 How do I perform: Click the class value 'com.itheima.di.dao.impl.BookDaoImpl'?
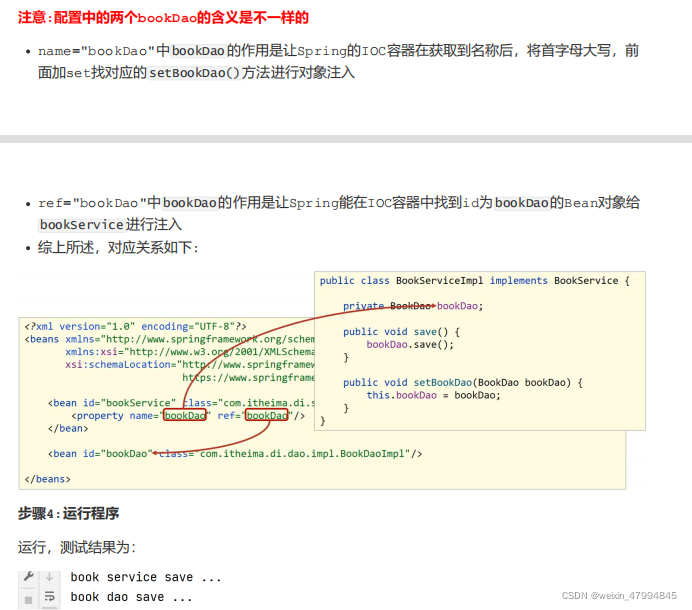tap(302, 454)
